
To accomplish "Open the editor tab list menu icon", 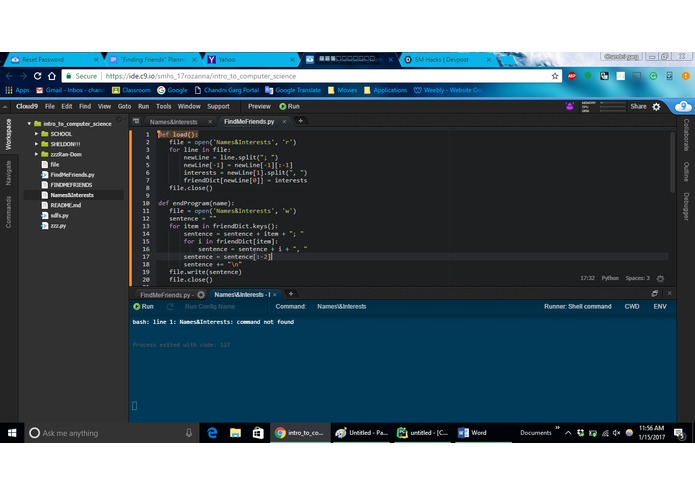I will (136, 121).
